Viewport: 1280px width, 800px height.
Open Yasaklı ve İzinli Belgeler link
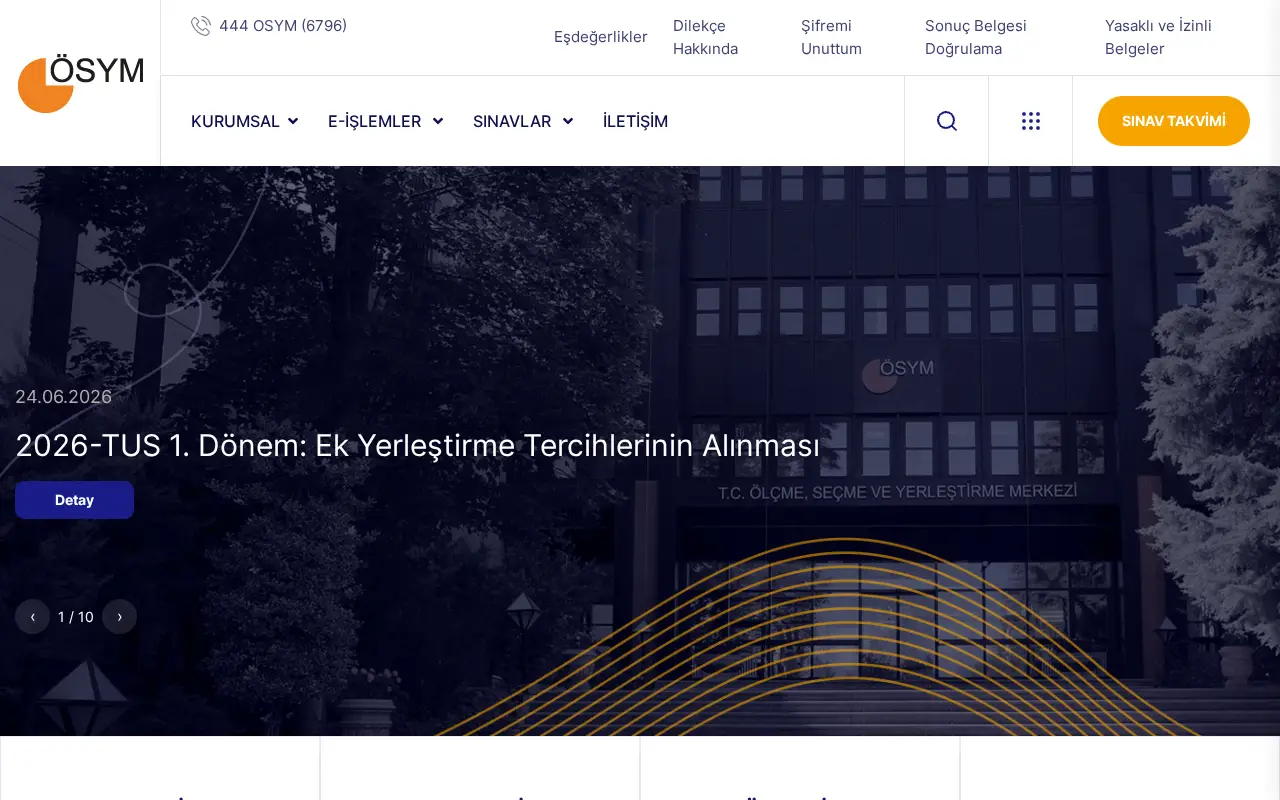[x=1158, y=37]
